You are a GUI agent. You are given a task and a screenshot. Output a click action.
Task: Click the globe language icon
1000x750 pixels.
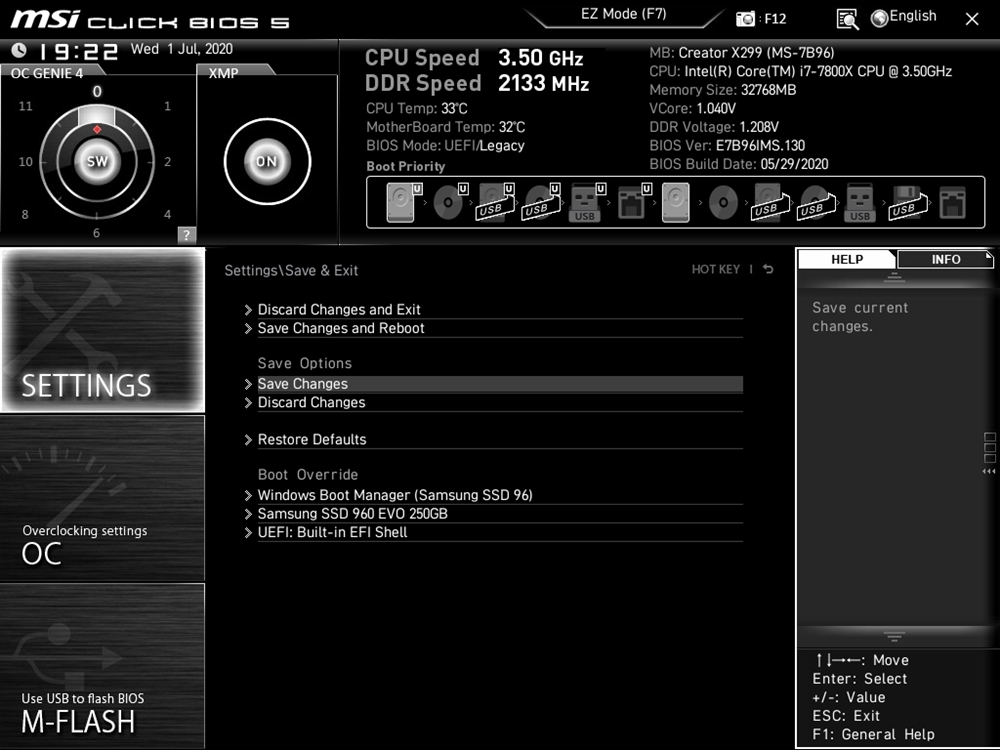[x=880, y=18]
